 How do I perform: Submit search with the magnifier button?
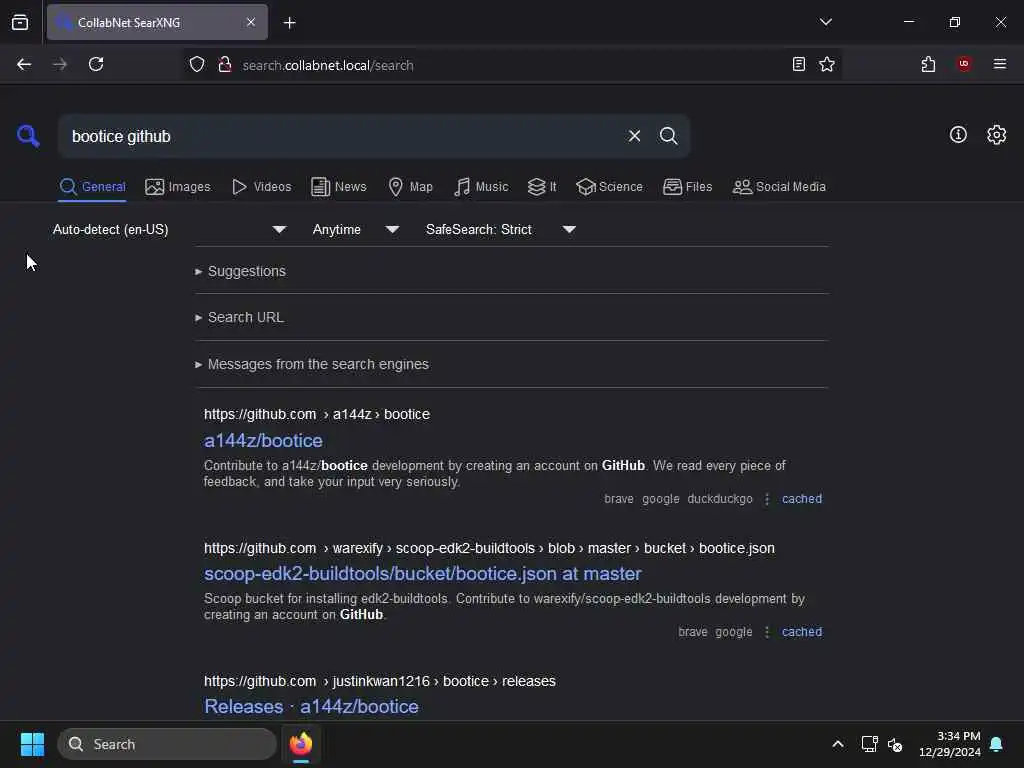pyautogui.click(x=668, y=136)
